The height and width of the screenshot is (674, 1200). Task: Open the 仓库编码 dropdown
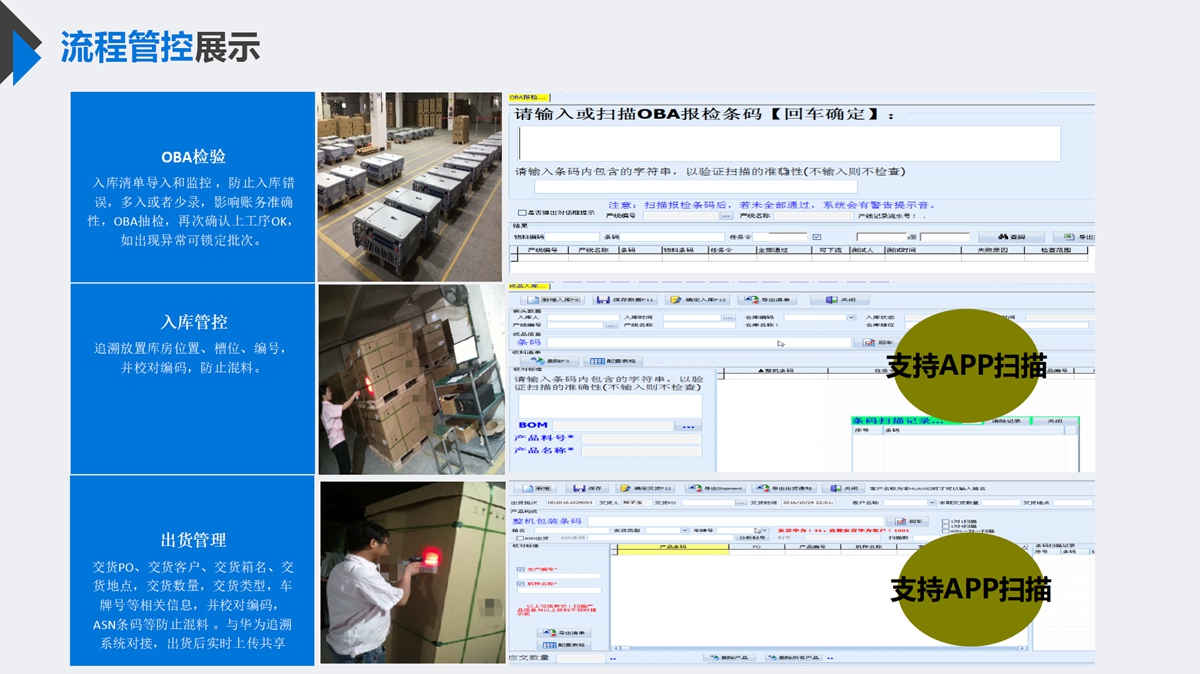851,317
